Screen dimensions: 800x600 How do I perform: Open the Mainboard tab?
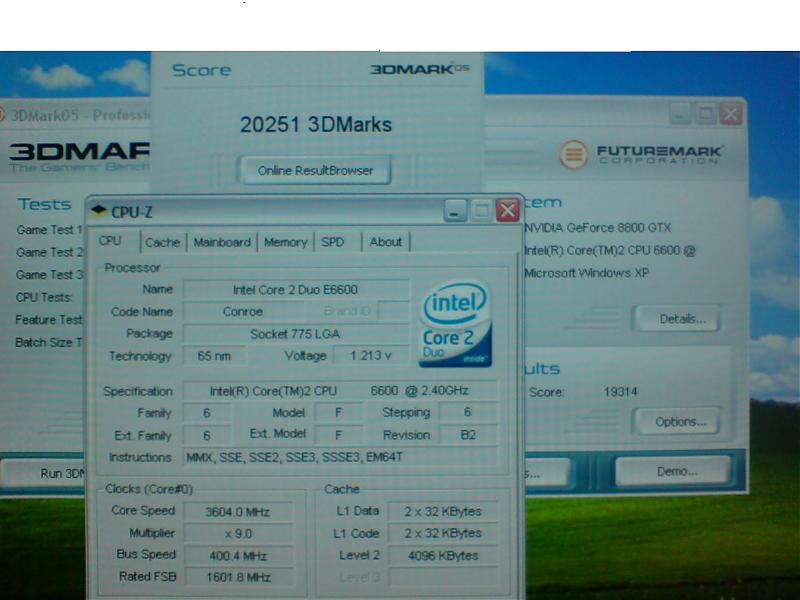[x=222, y=242]
